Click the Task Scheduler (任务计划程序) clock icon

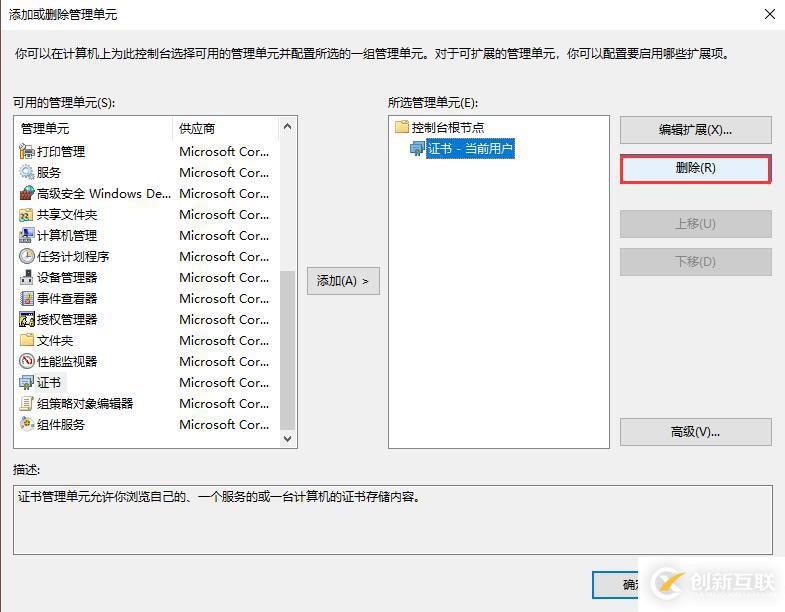pyautogui.click(x=26, y=256)
